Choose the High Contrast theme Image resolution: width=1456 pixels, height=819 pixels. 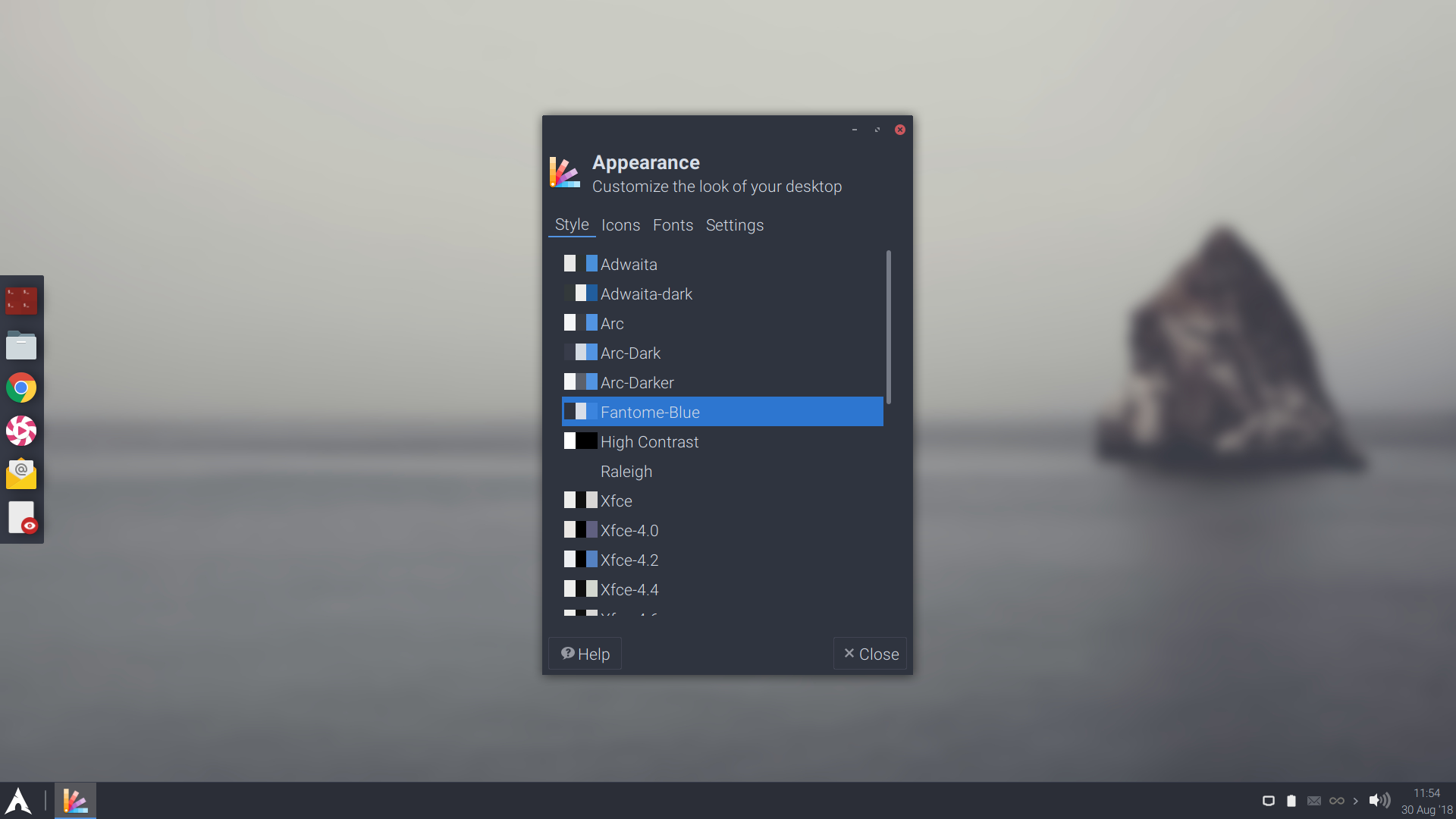pyautogui.click(x=649, y=441)
